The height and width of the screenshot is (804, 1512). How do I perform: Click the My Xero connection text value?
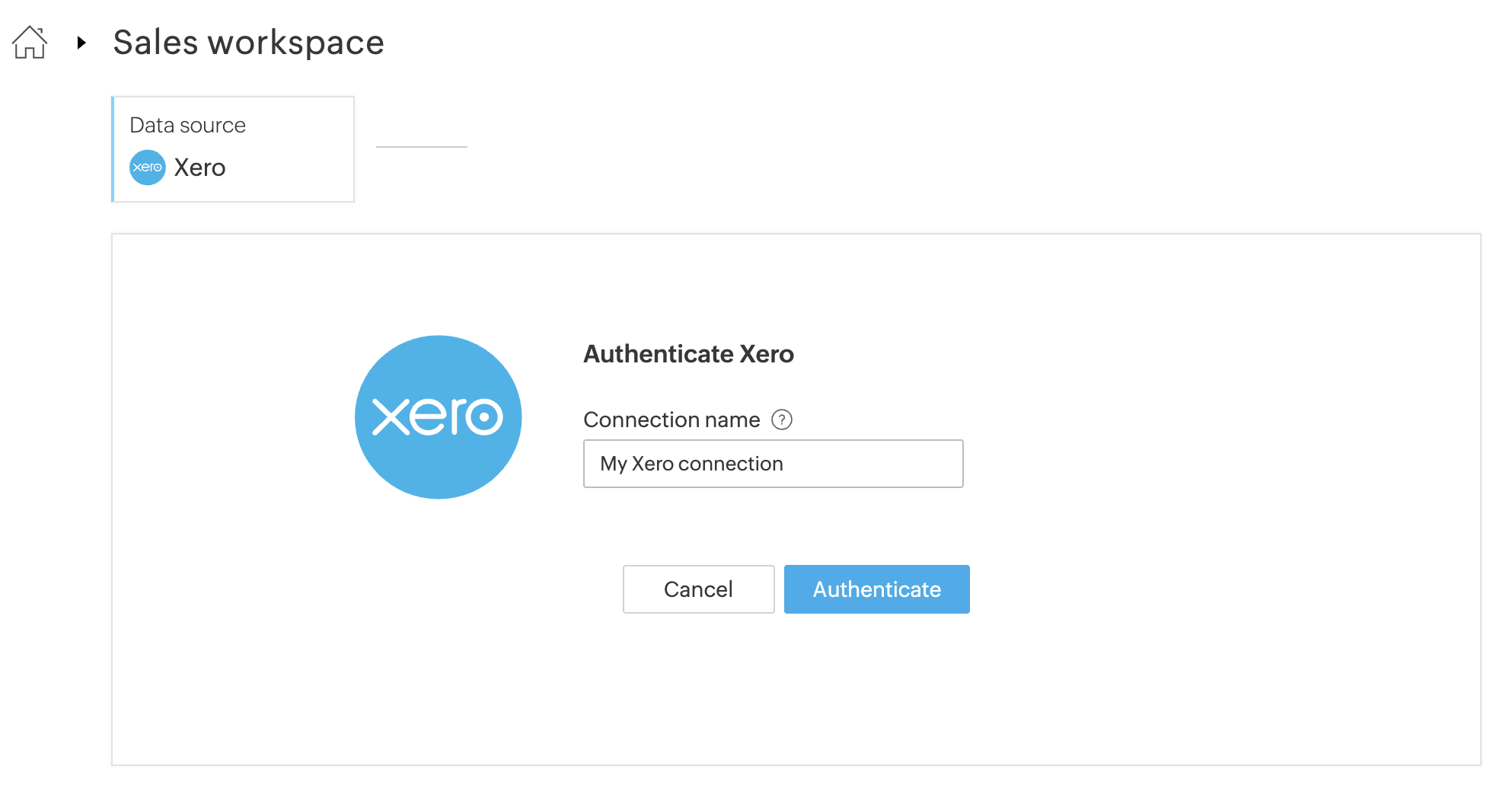[691, 464]
